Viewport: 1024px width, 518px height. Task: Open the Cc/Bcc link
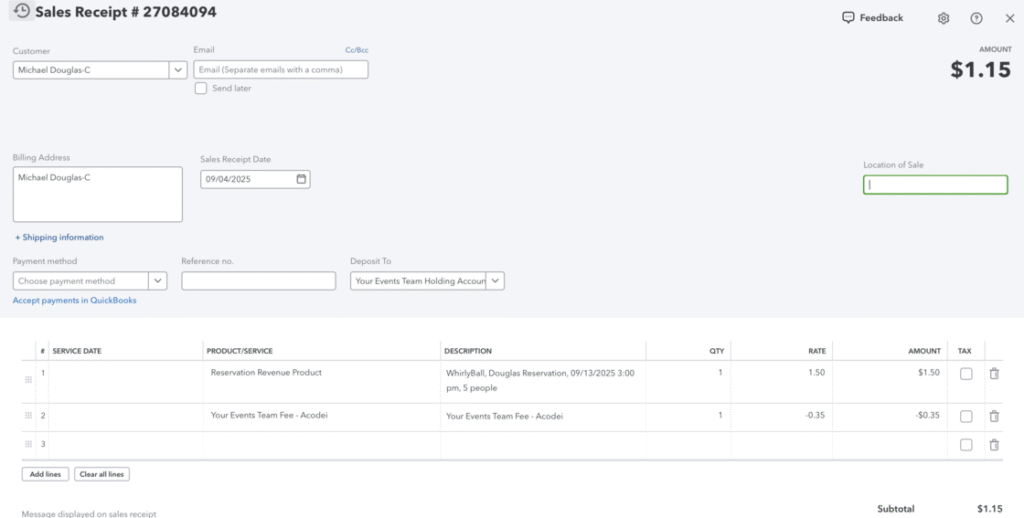tap(356, 50)
